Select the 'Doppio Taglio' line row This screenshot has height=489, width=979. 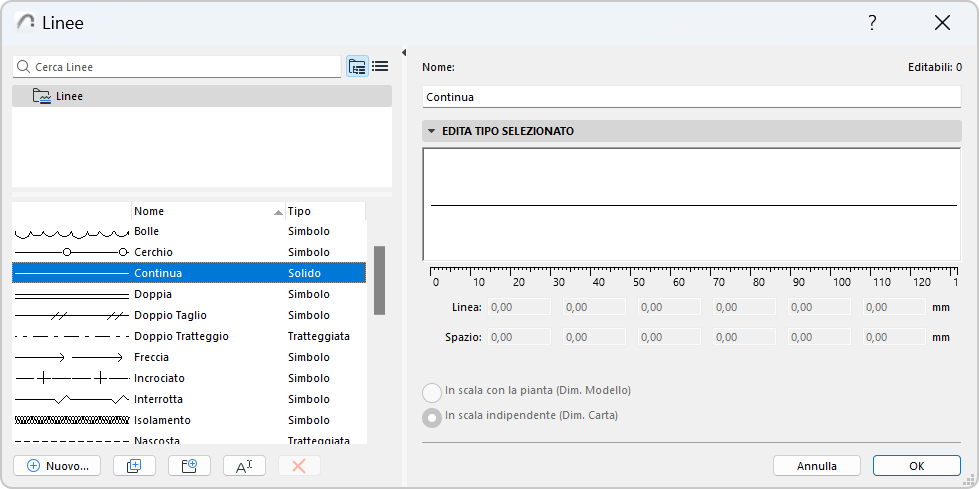click(189, 315)
